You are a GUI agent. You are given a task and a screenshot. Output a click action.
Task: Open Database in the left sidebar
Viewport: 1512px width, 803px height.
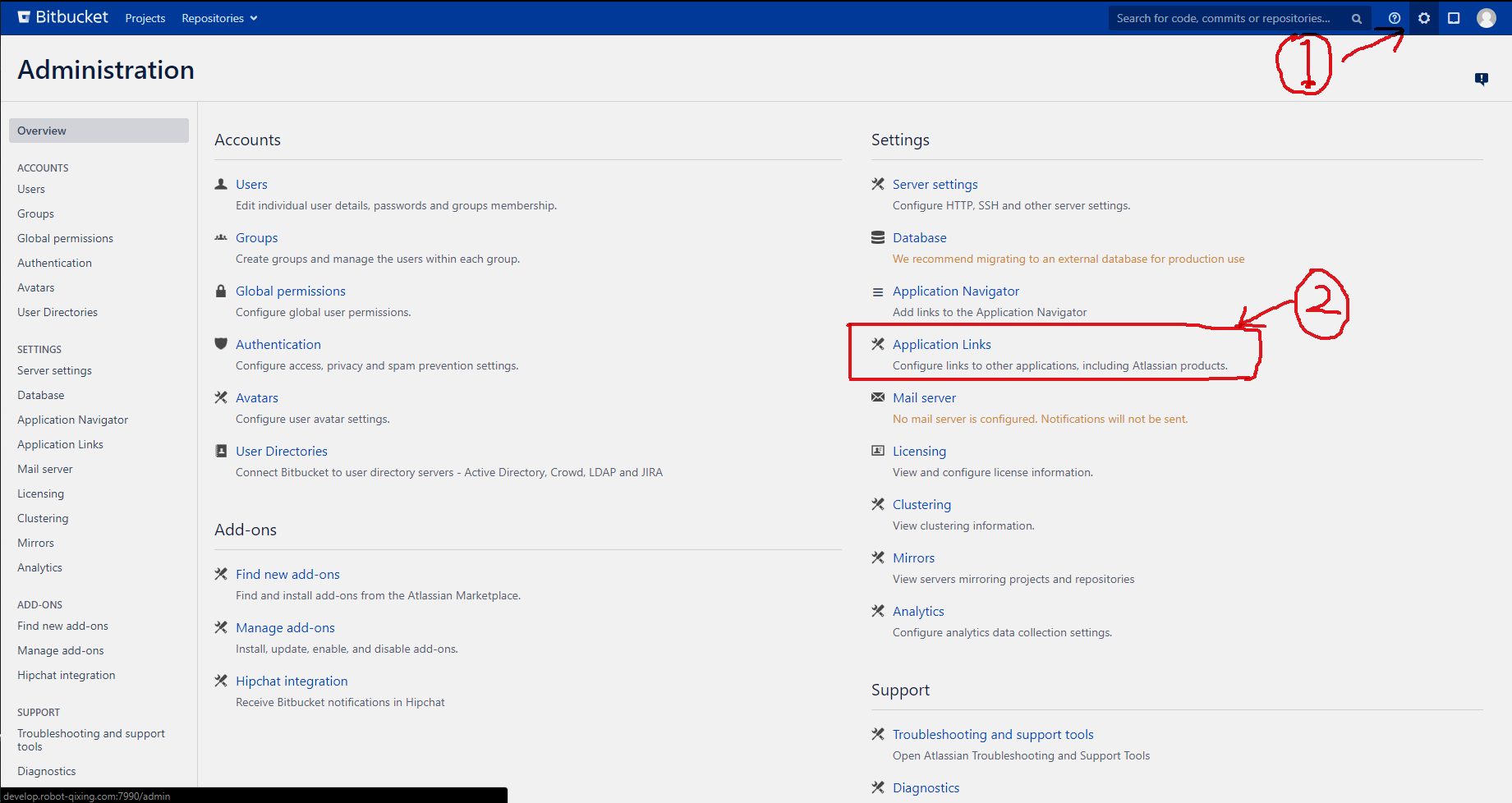point(40,395)
